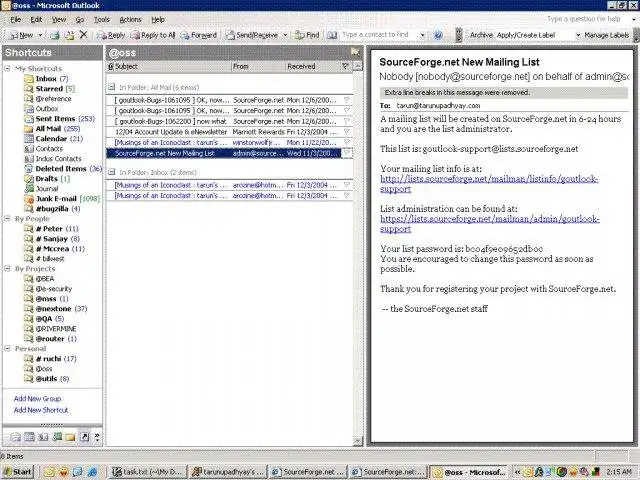
Task: Open the @router shortcut
Action: point(50,339)
